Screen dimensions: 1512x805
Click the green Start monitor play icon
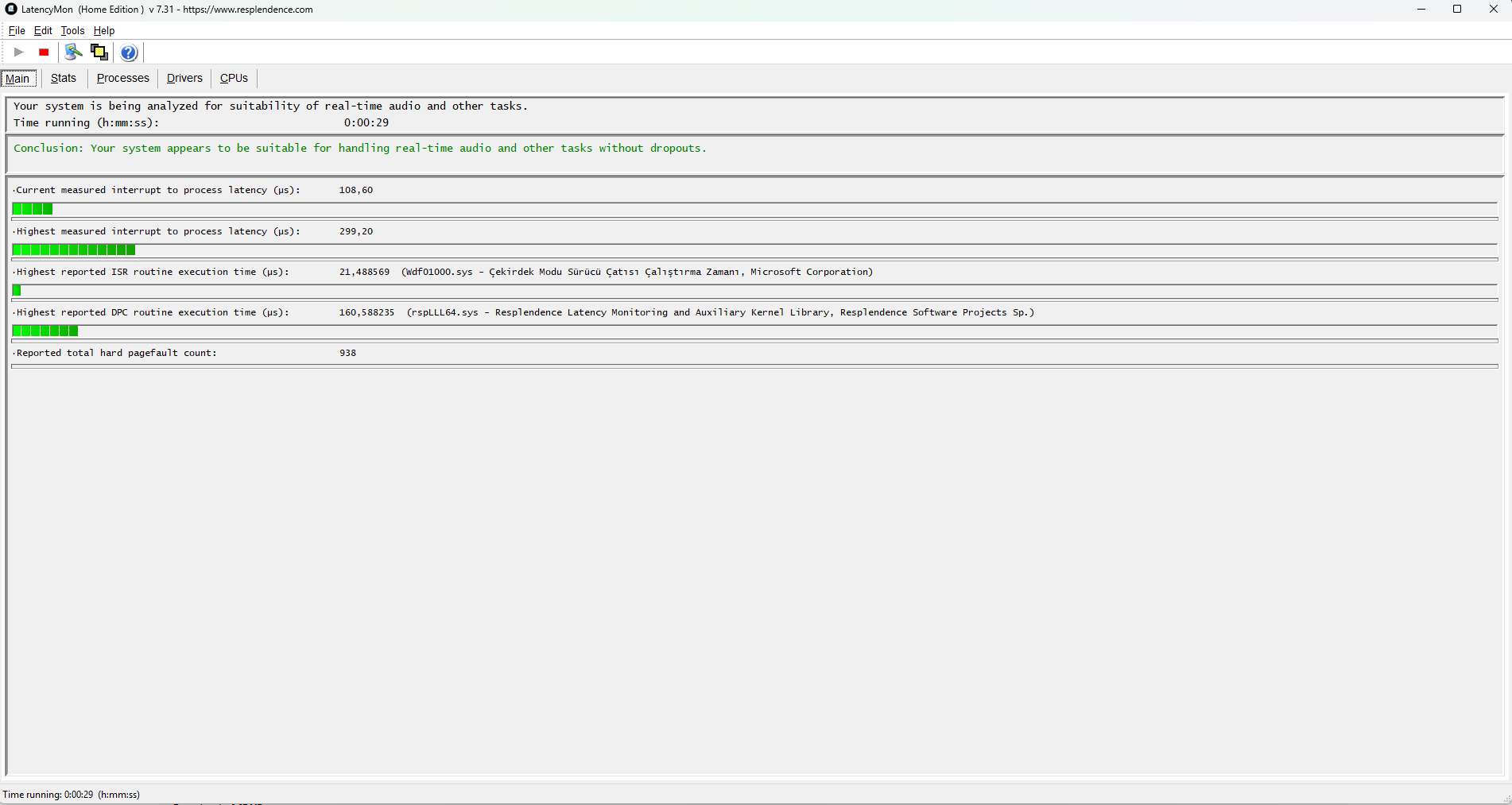click(x=19, y=52)
